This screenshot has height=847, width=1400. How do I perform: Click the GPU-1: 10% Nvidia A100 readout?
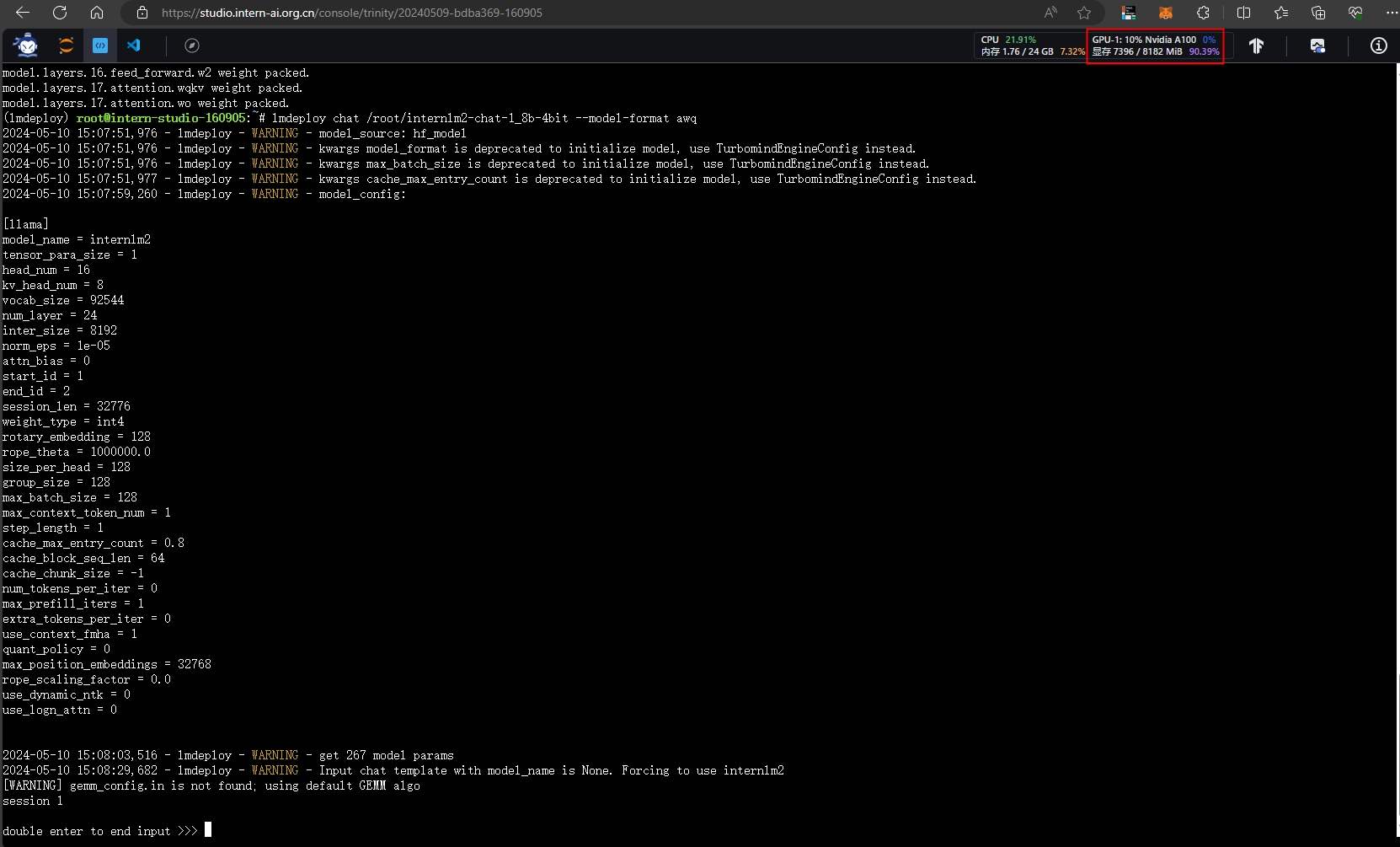click(1153, 40)
